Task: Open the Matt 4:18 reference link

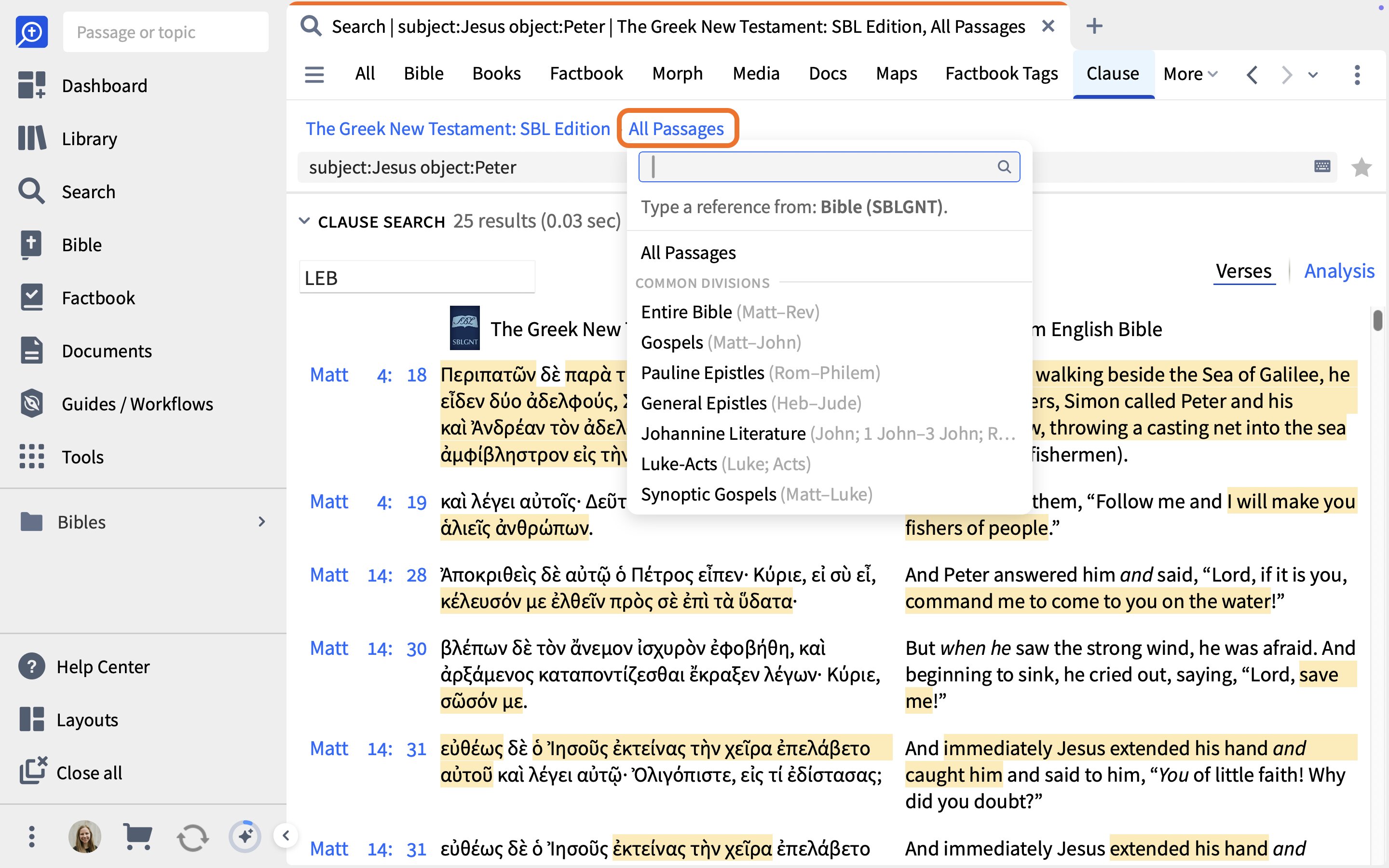Action: click(x=368, y=375)
